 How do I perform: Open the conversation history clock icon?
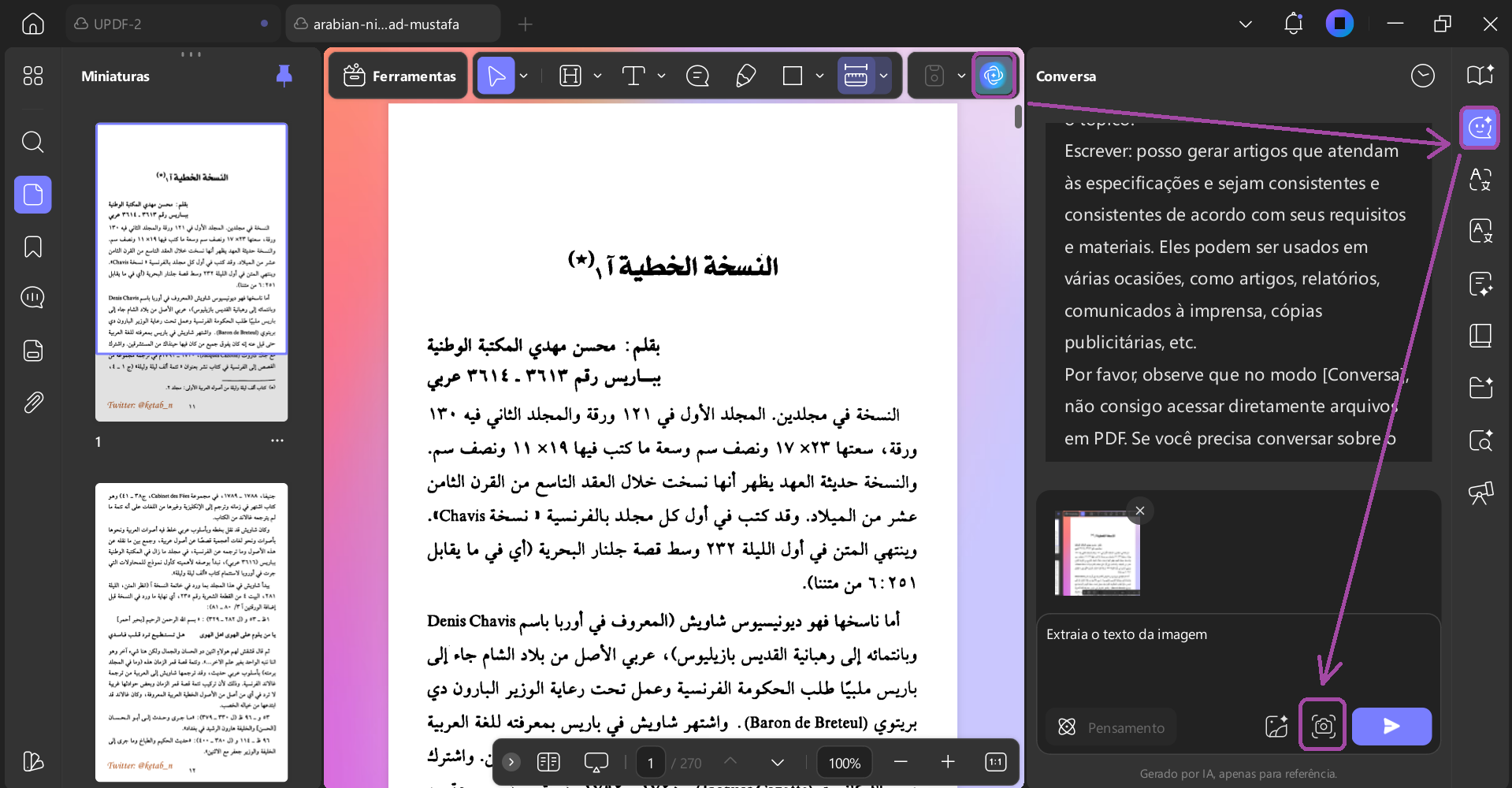(x=1422, y=76)
